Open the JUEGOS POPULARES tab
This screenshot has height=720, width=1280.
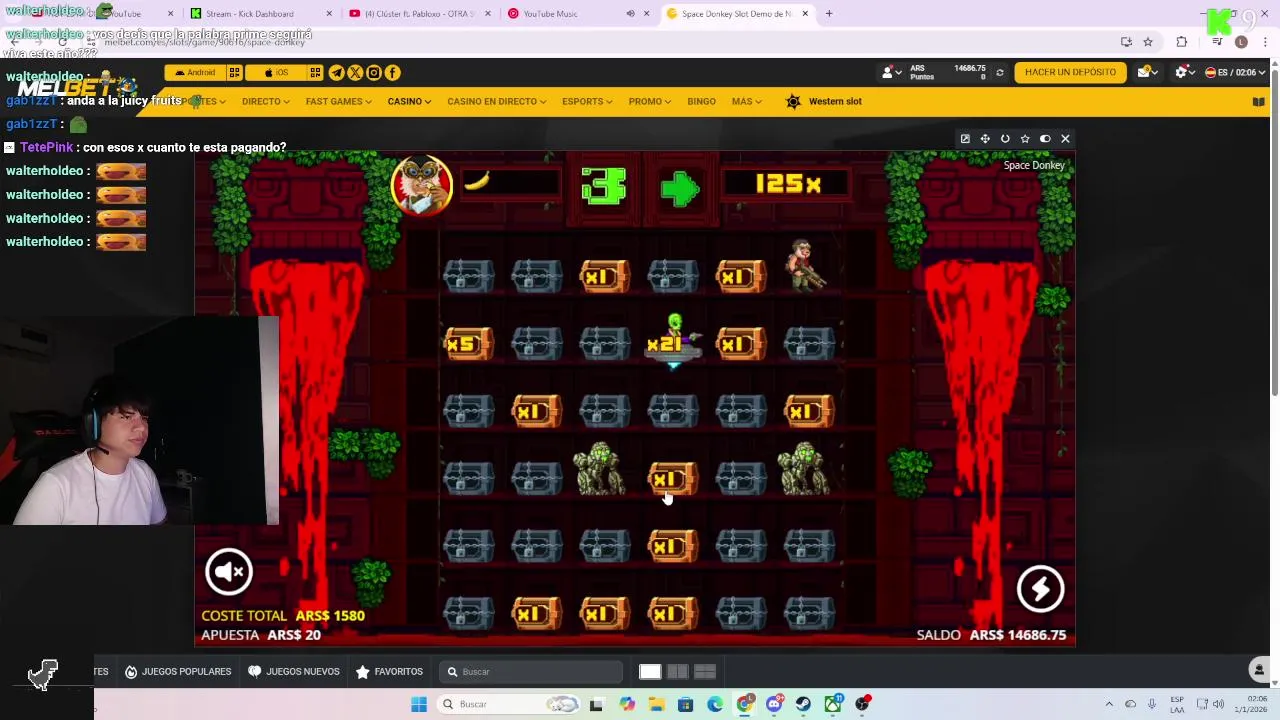(178, 672)
